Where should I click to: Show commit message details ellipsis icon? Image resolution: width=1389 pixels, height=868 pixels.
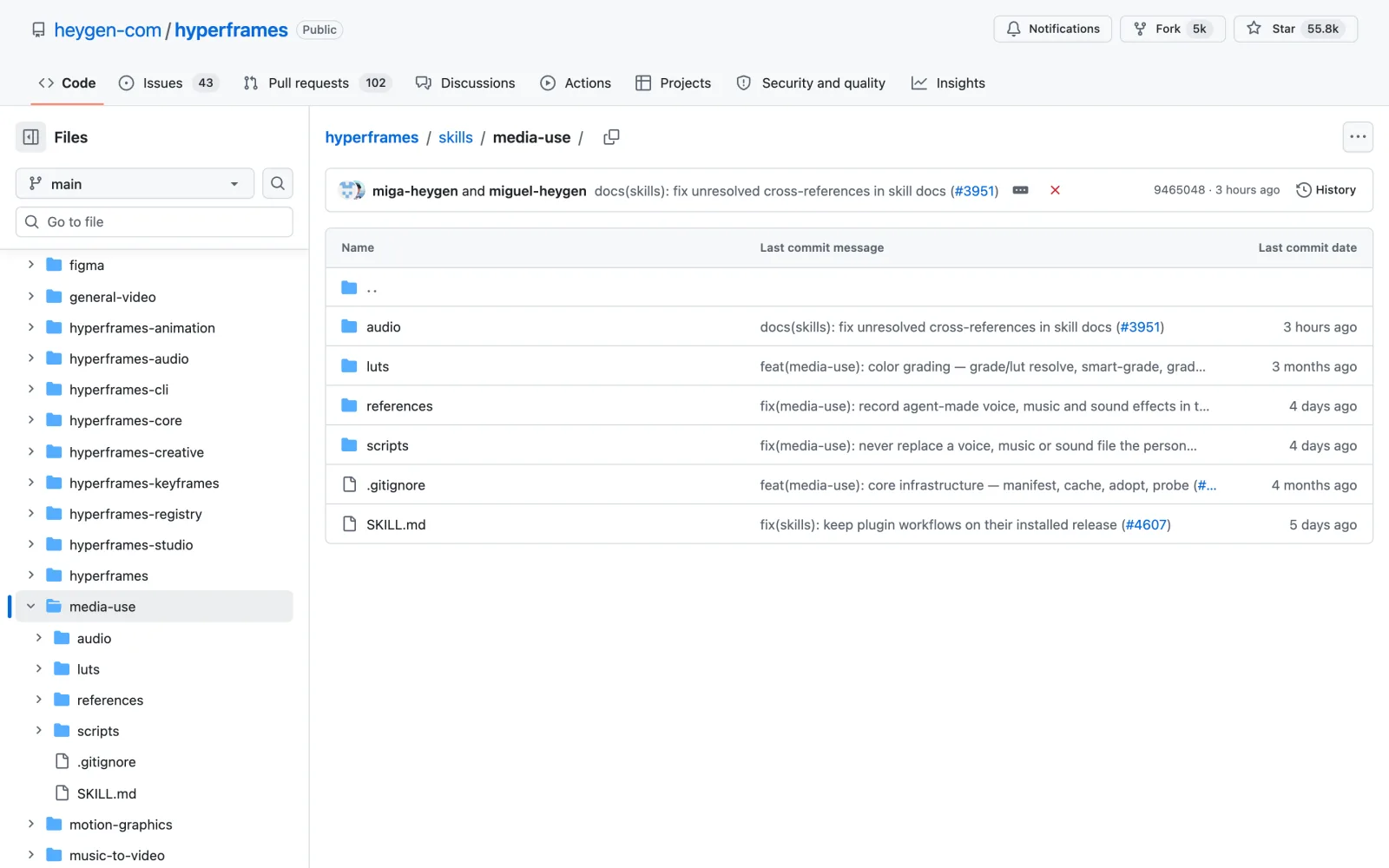(x=1021, y=190)
